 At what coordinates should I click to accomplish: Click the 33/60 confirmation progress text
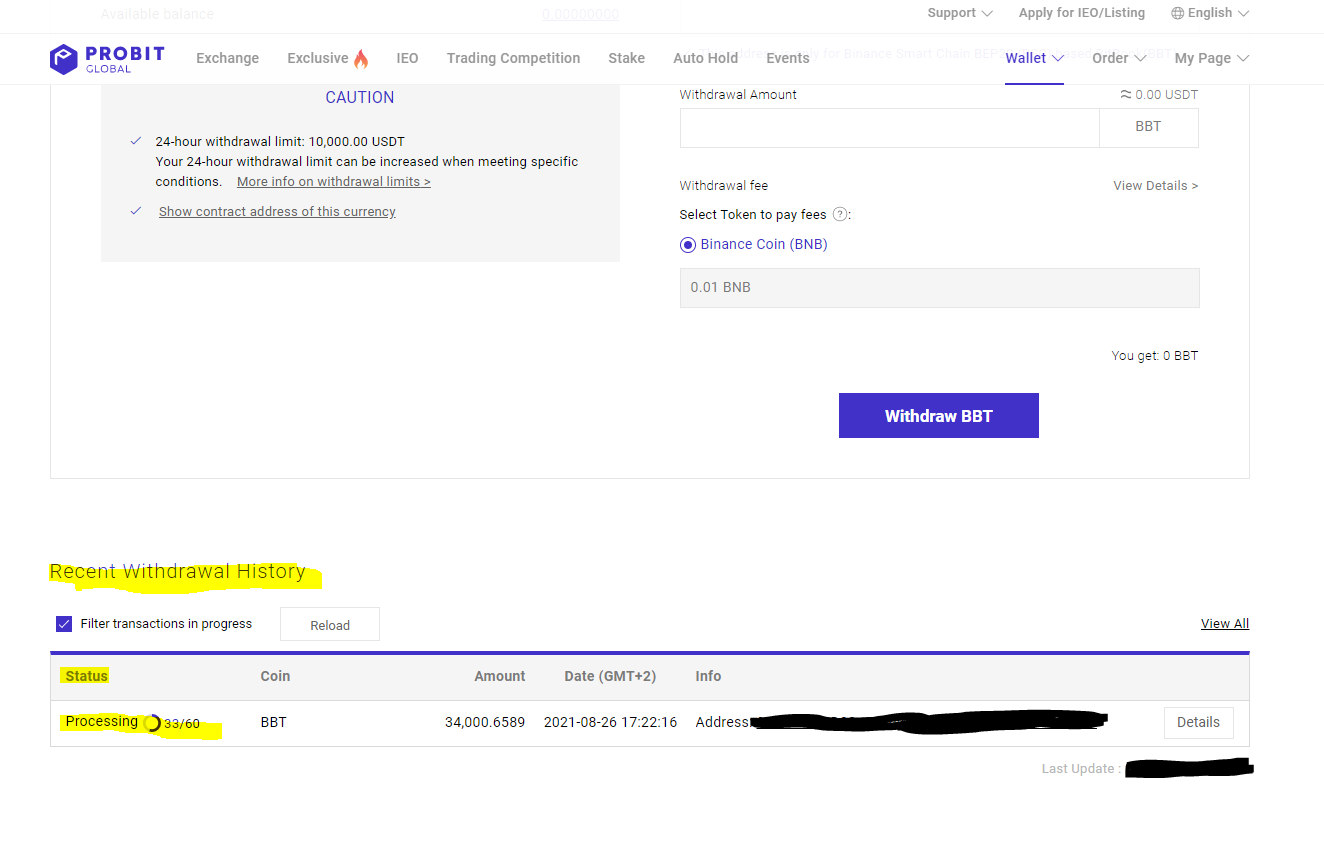(182, 724)
